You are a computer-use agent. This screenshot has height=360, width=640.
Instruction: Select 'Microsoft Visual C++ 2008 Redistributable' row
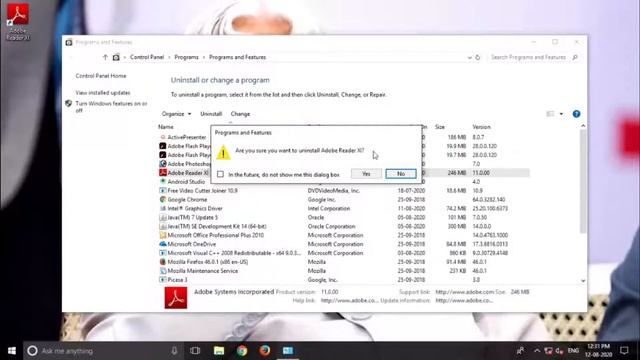tap(344, 253)
